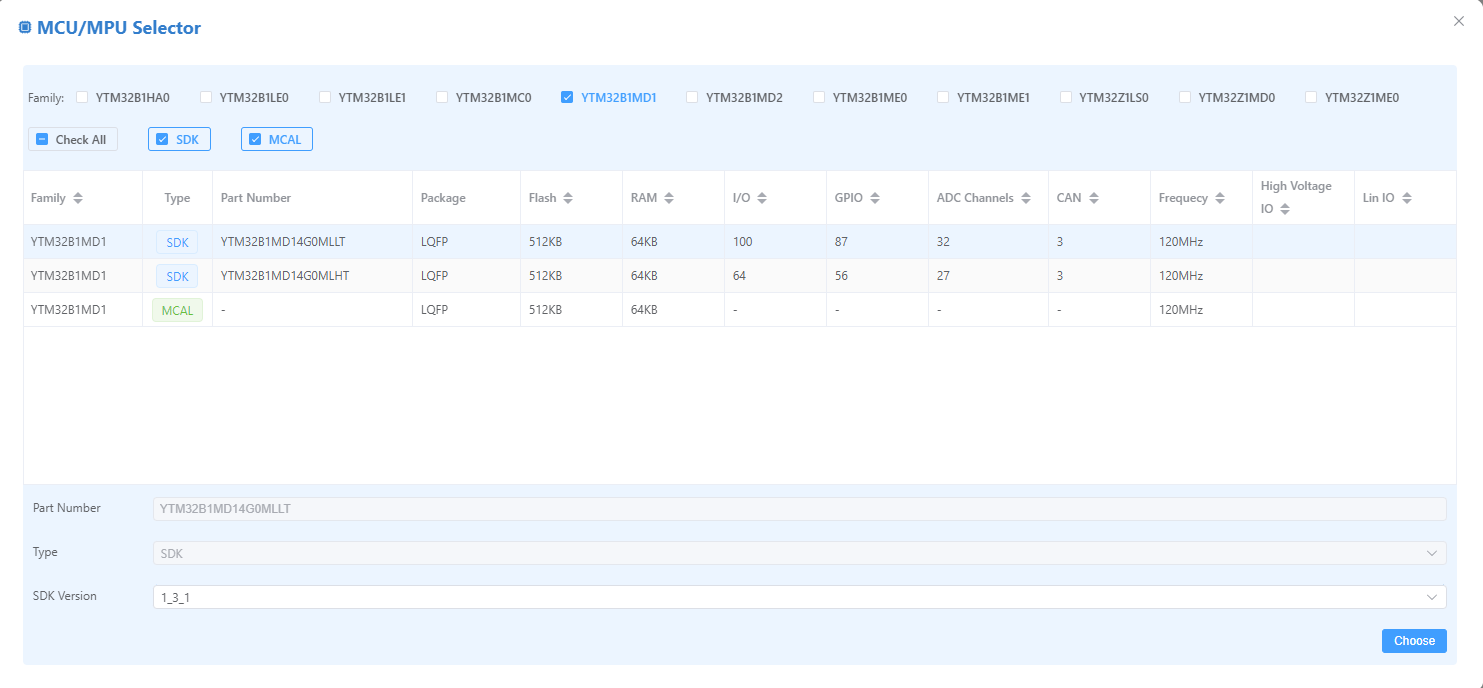Viewport: 1483px width, 688px height.
Task: Click the Part Number input field
Action: [x=799, y=509]
